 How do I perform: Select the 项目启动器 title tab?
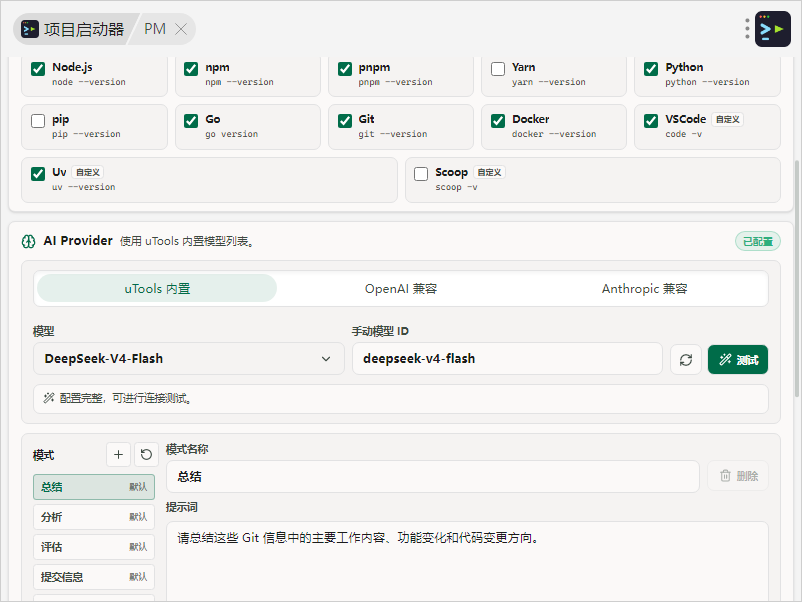click(75, 29)
